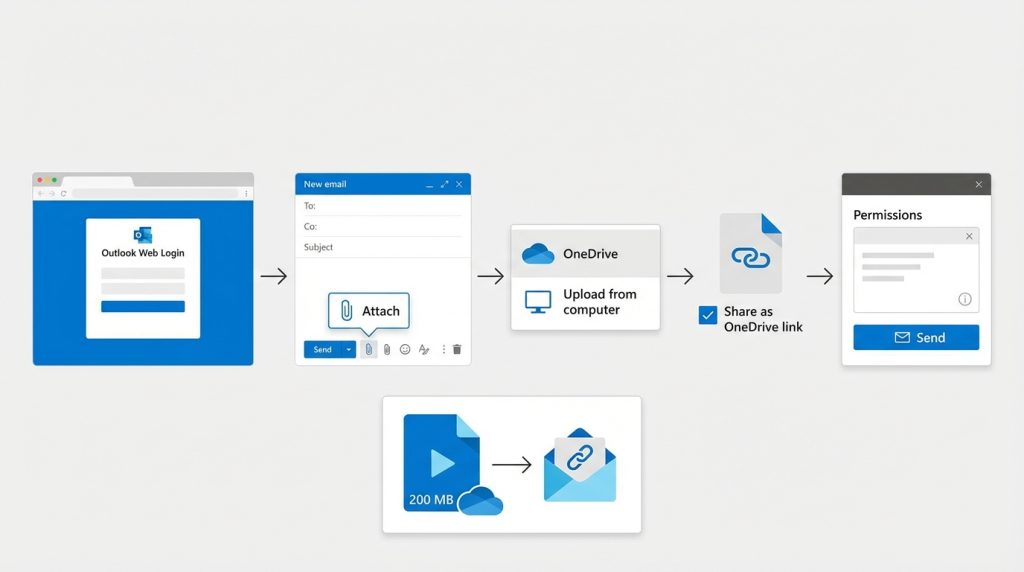1024x572 pixels.
Task: Click the "Share as OneDrive link" label
Action: coord(763,319)
